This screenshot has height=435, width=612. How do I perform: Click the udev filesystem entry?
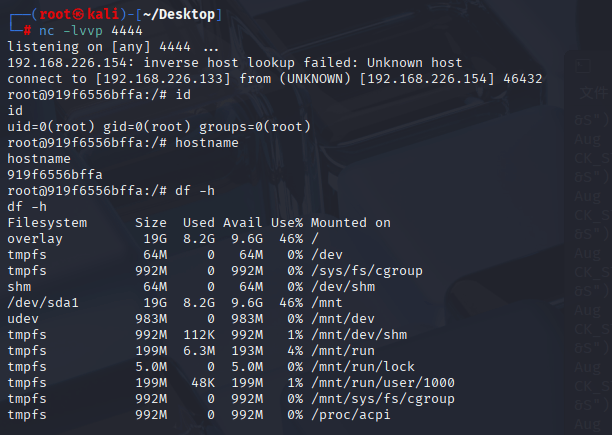coord(23,319)
